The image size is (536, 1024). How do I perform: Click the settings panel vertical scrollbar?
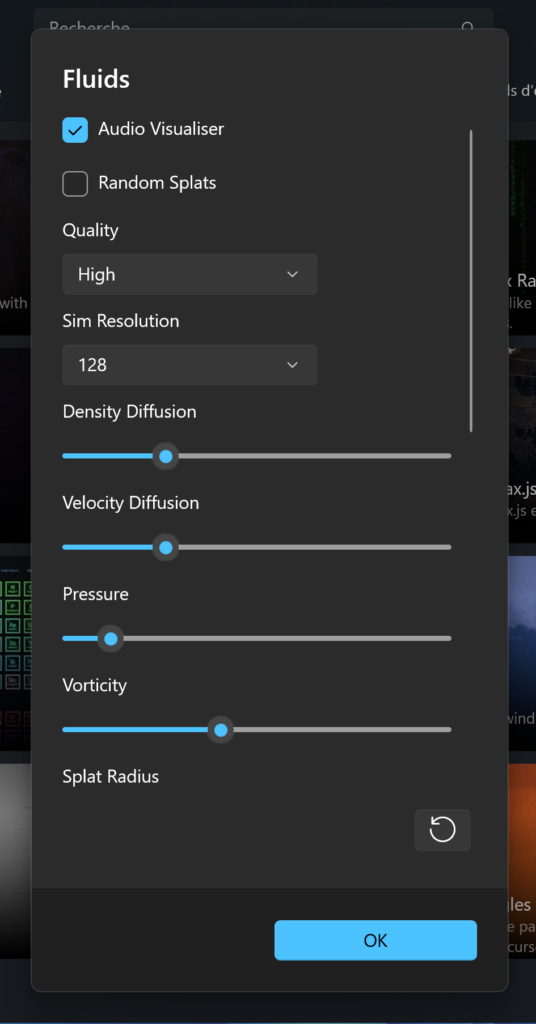tap(471, 281)
